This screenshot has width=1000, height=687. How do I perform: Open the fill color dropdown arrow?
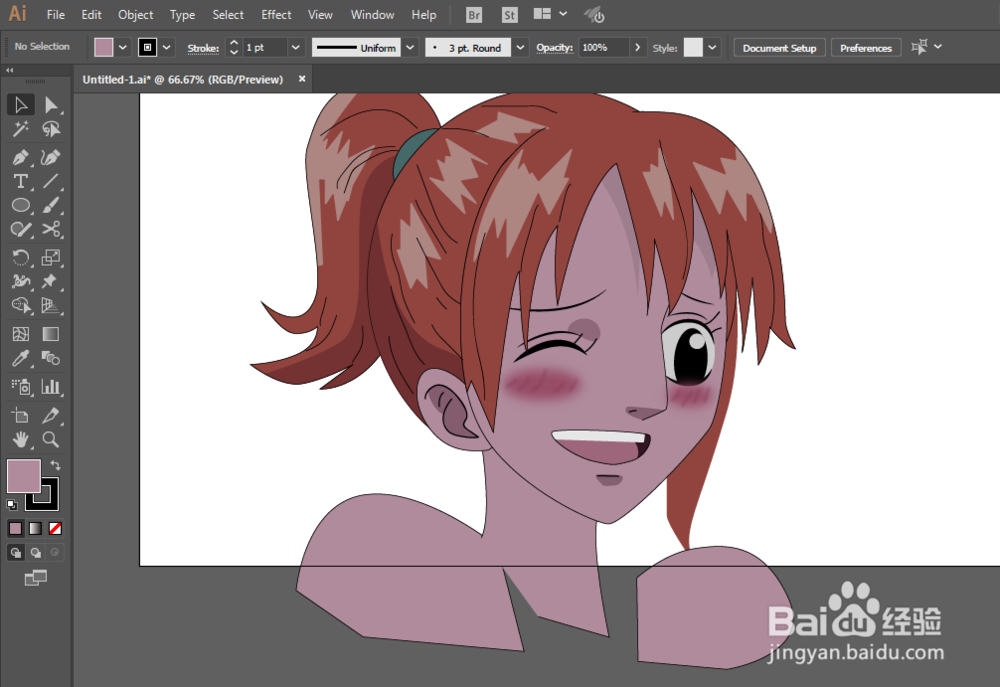tap(122, 47)
